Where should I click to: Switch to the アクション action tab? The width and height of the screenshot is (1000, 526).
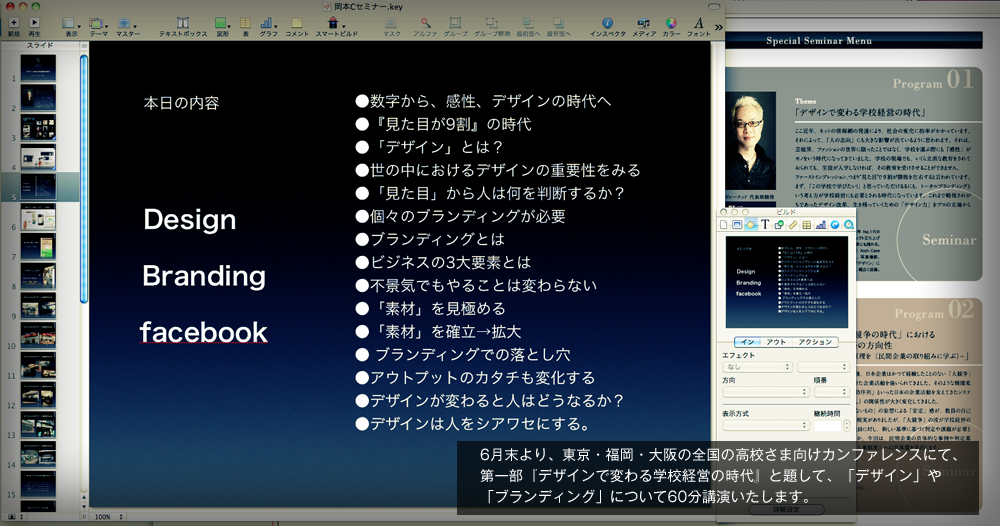814,342
